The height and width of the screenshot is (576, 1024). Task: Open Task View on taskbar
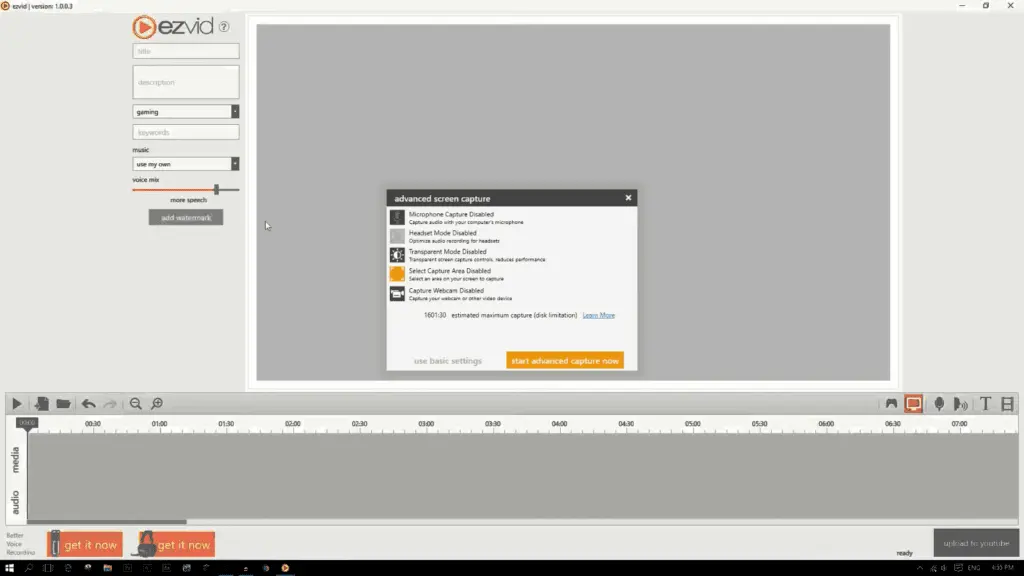click(48, 568)
